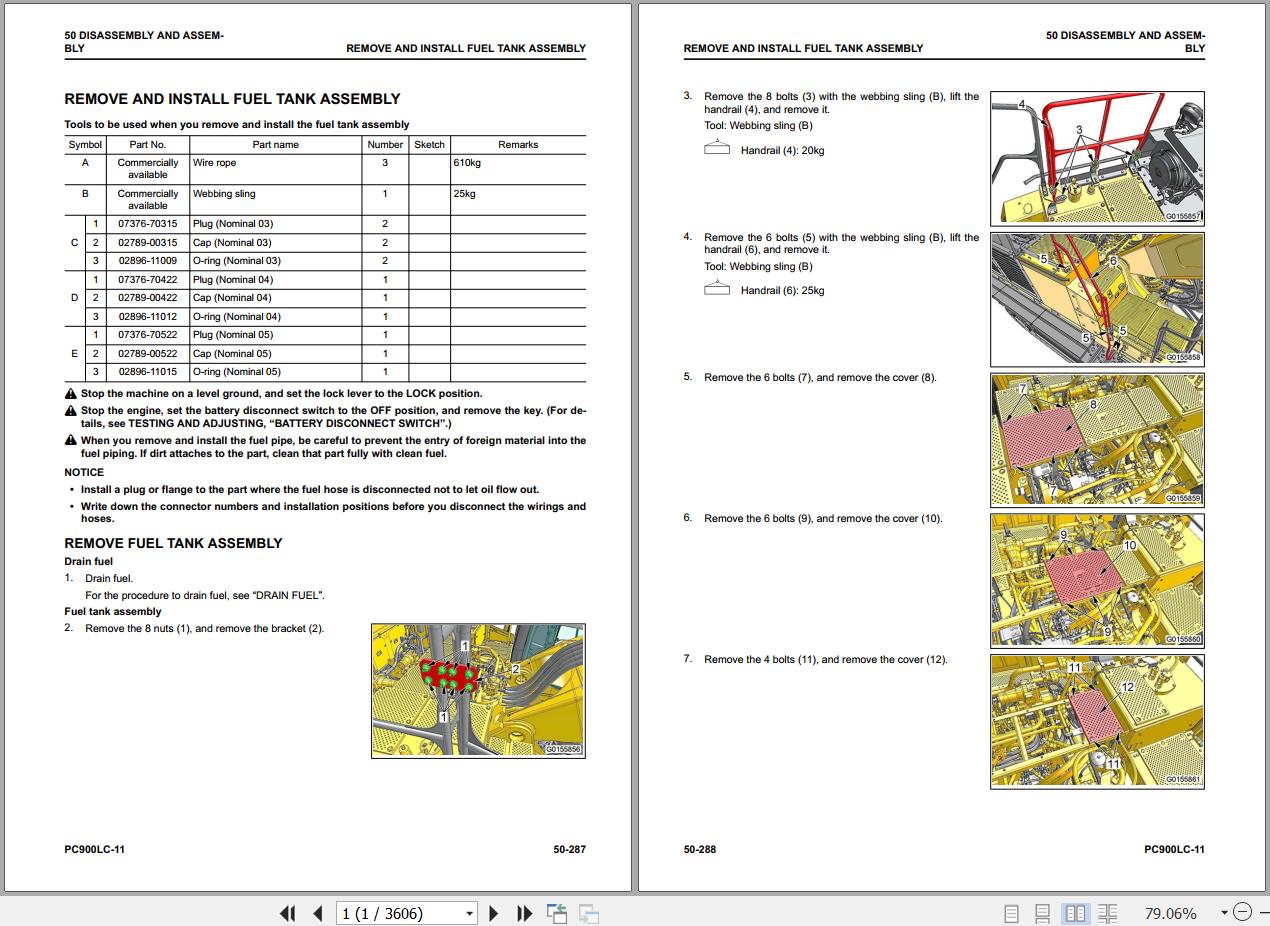Click the bracket removal illustration G0155856

[x=478, y=690]
